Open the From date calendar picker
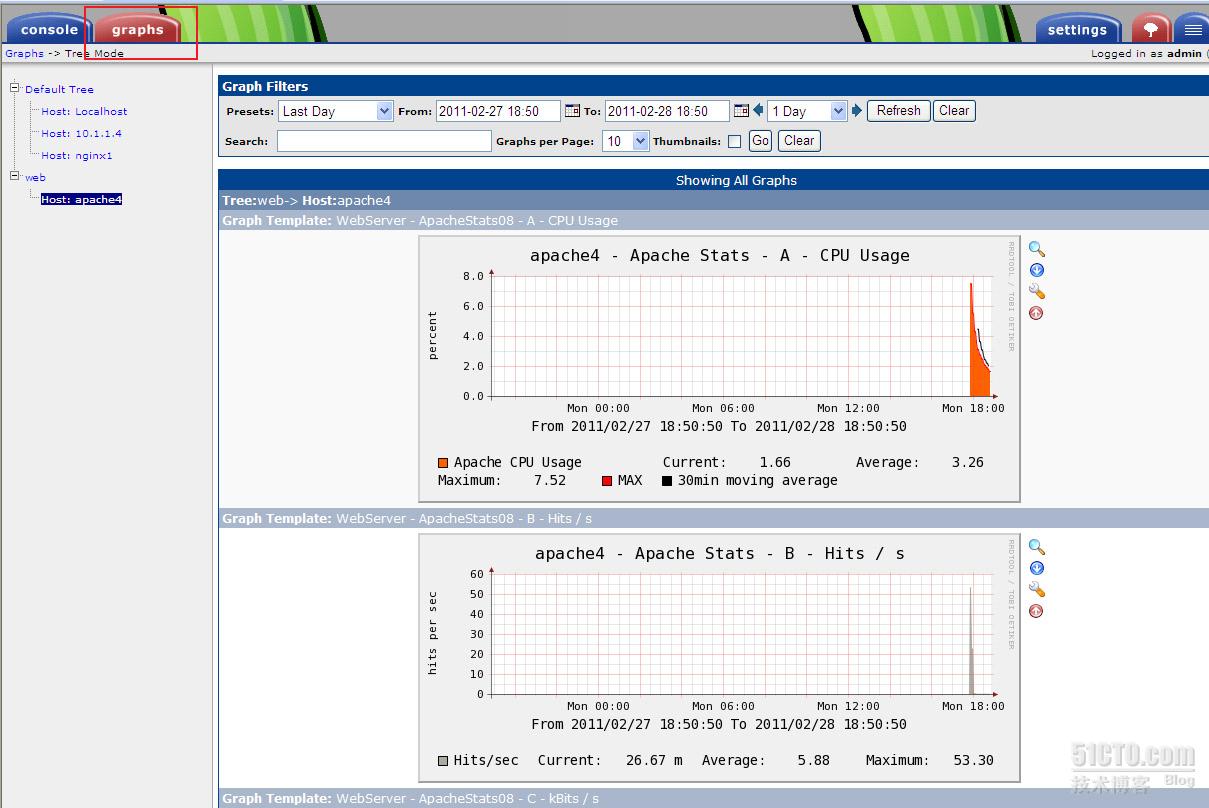Image resolution: width=1209 pixels, height=808 pixels. point(572,111)
